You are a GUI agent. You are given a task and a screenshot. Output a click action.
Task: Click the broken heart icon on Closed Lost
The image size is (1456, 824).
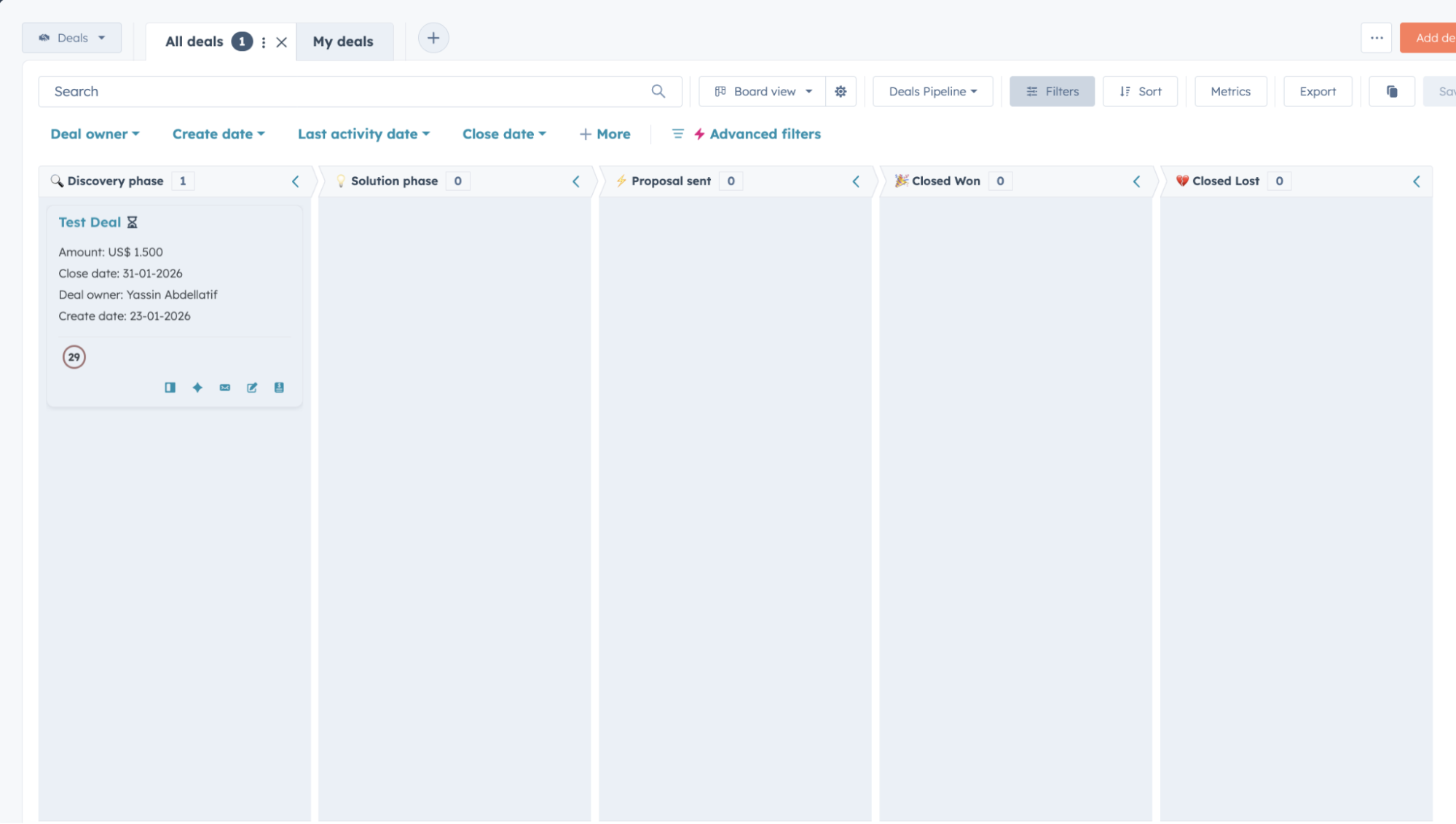pyautogui.click(x=1182, y=181)
